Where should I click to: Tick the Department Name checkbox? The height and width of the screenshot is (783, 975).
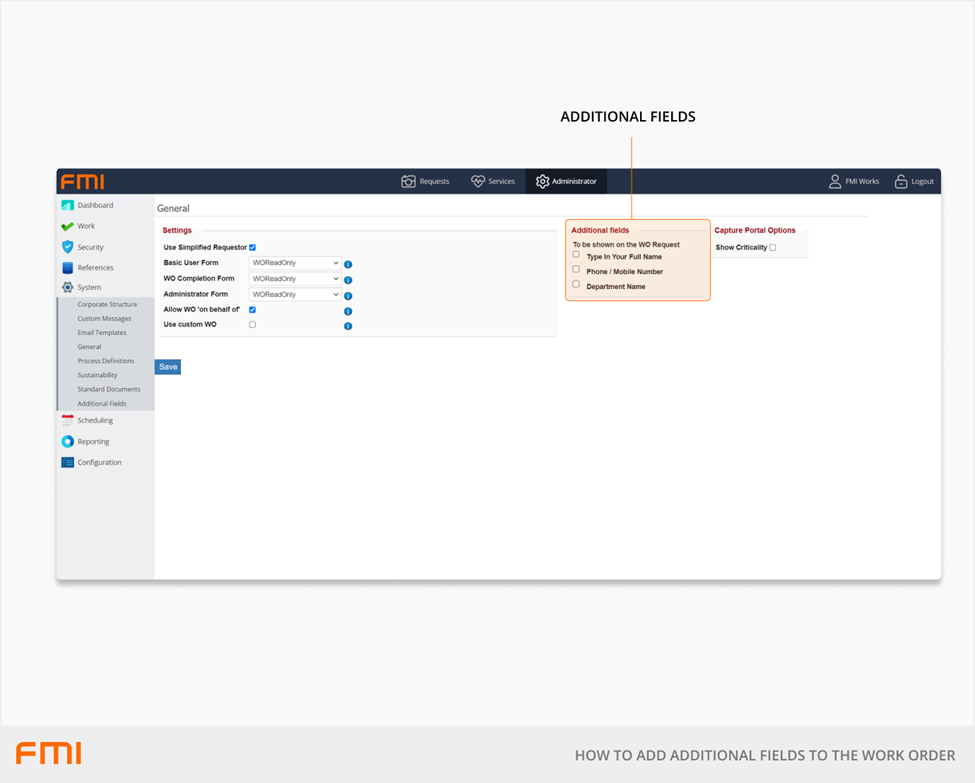click(576, 285)
